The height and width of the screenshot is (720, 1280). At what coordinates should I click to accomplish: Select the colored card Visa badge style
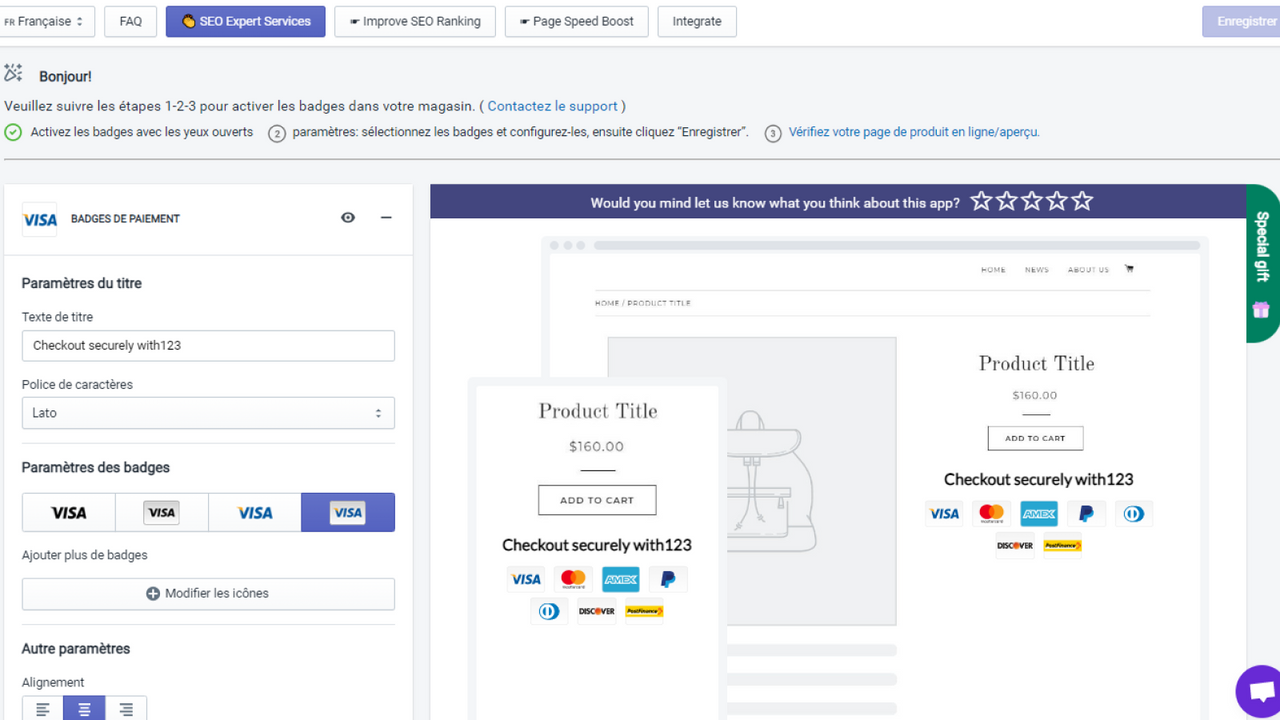tap(348, 512)
